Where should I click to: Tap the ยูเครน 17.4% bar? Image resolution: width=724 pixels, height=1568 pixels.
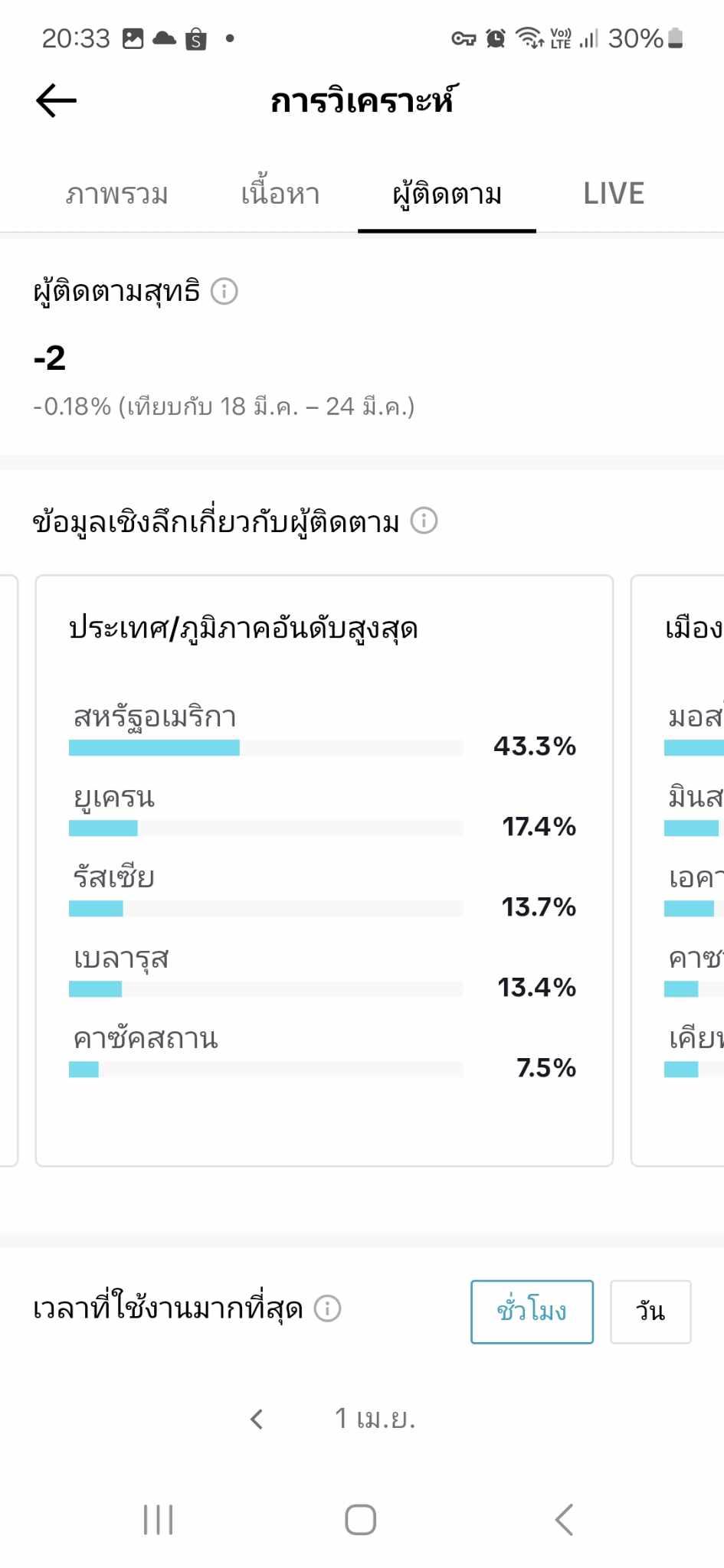click(266, 828)
